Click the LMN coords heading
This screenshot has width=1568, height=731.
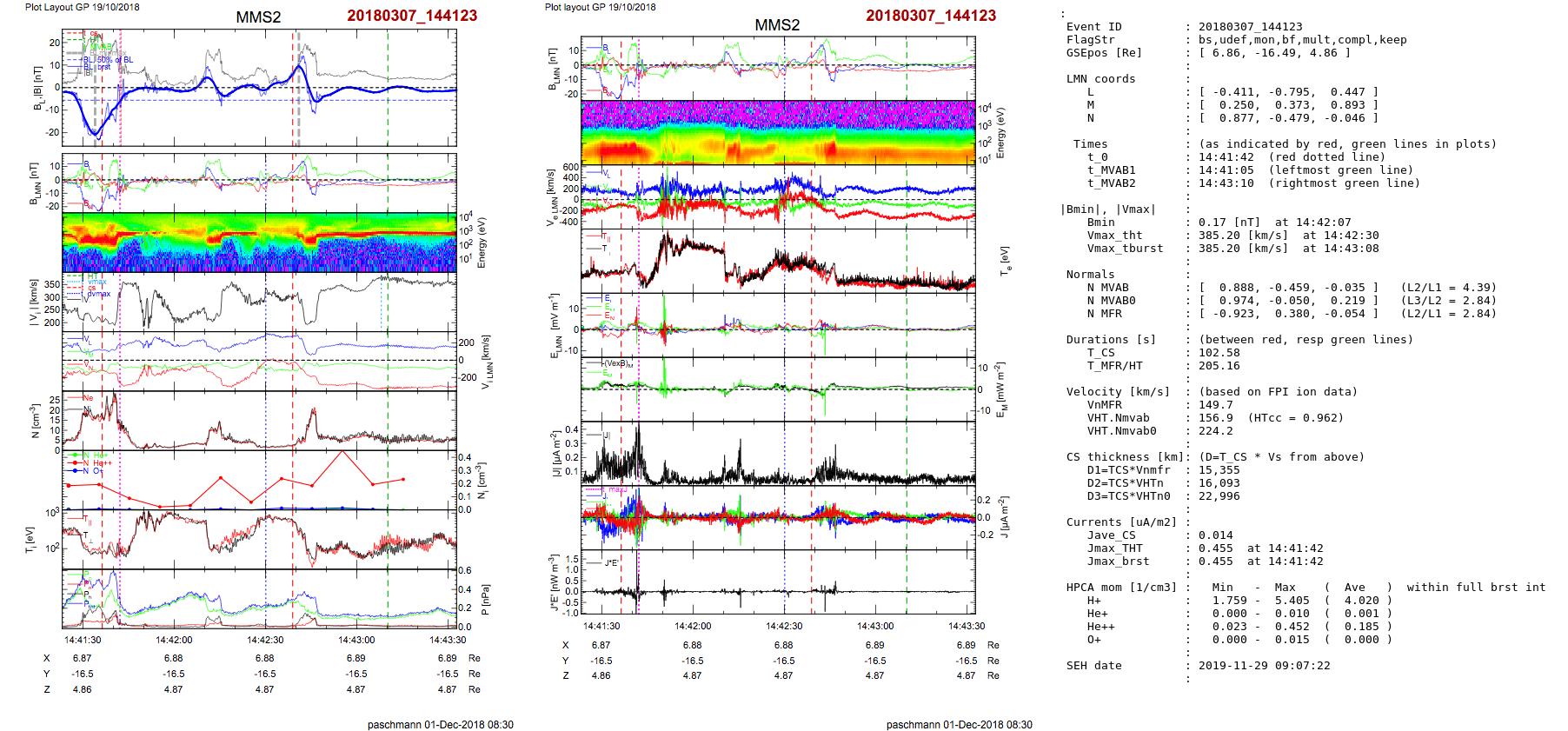click(x=1100, y=79)
